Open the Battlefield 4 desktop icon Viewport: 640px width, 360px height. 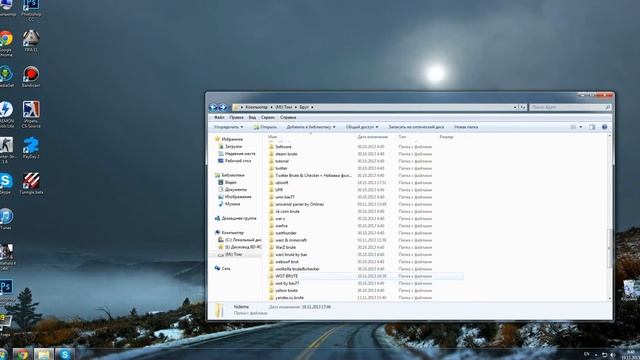point(7,257)
